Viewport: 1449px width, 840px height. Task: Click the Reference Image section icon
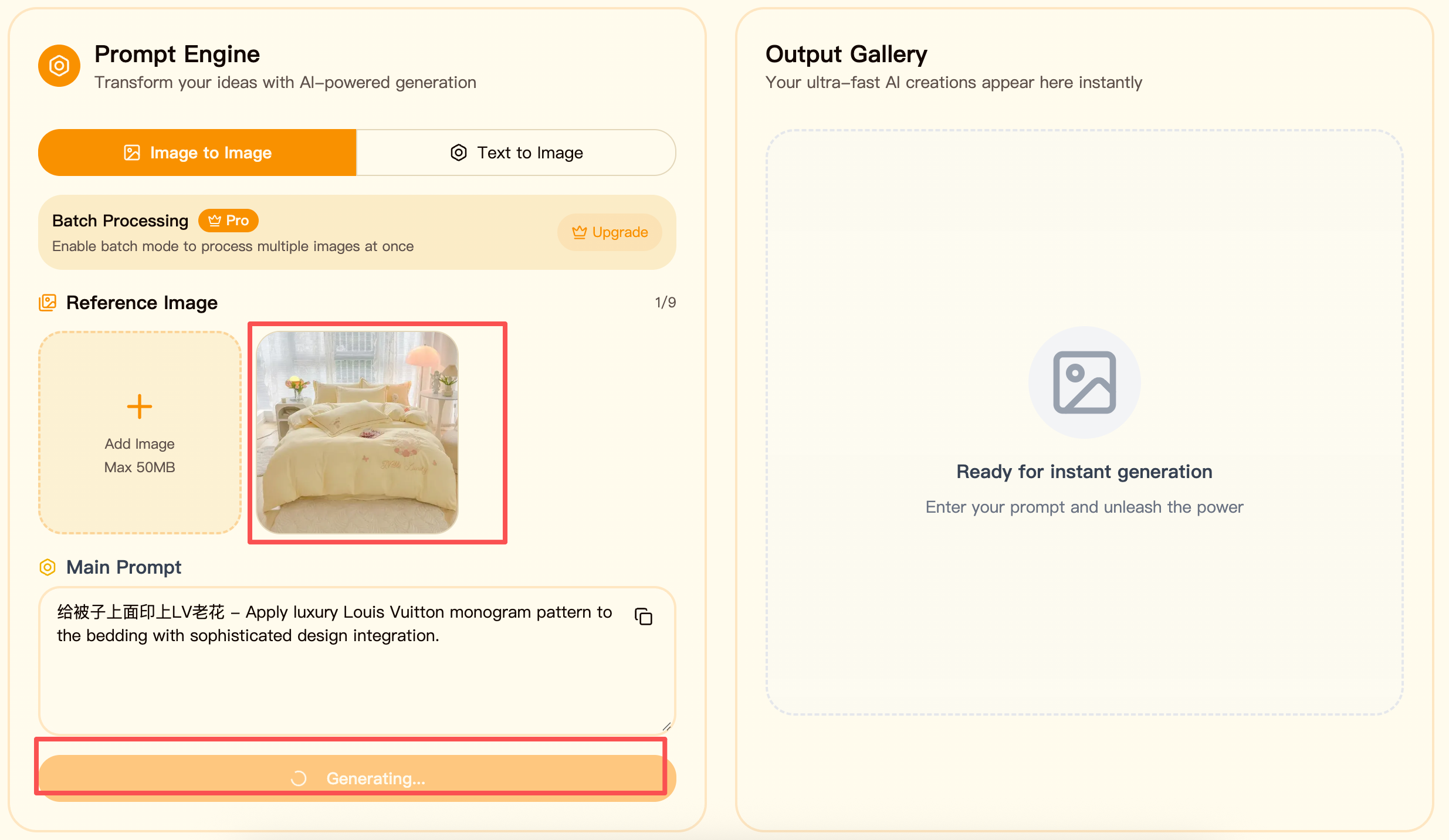(x=48, y=303)
